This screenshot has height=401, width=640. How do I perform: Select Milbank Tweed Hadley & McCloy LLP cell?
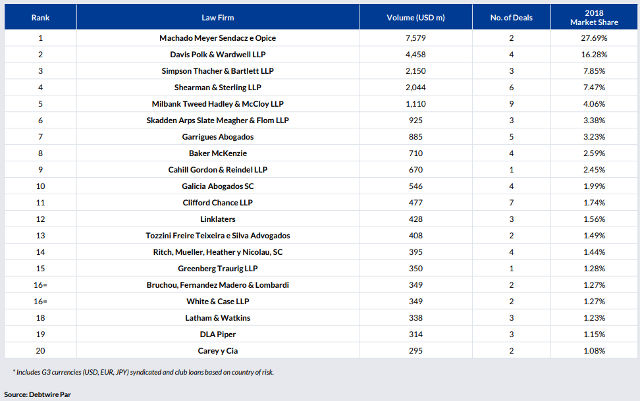[x=218, y=104]
